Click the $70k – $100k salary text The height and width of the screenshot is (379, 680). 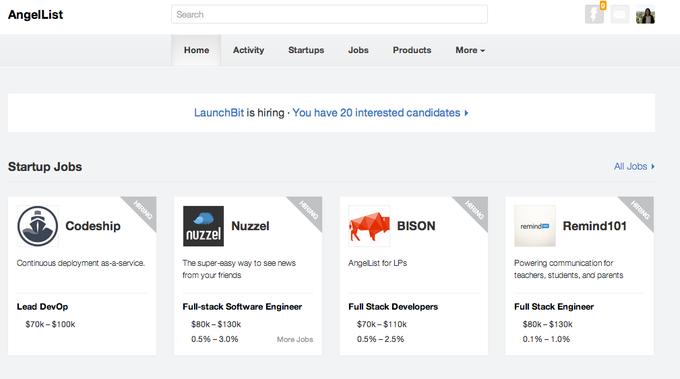50,324
